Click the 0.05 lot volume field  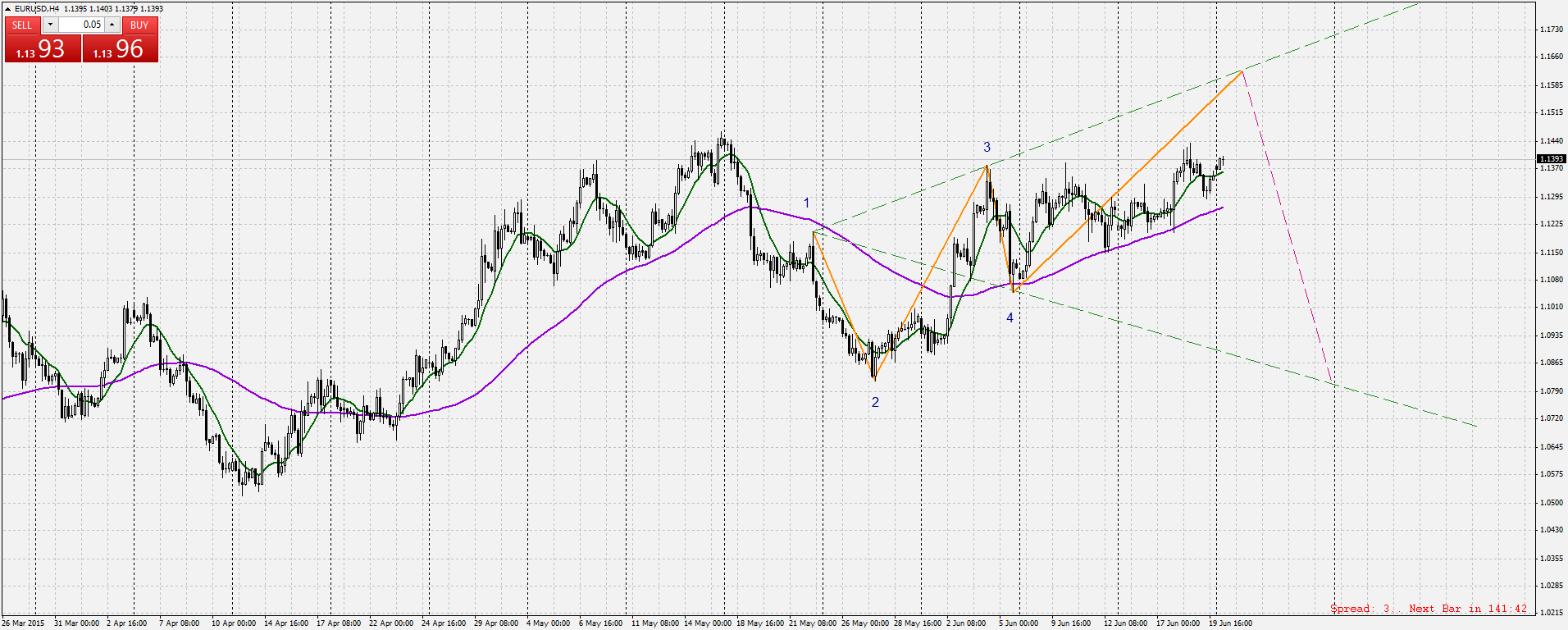coord(81,25)
